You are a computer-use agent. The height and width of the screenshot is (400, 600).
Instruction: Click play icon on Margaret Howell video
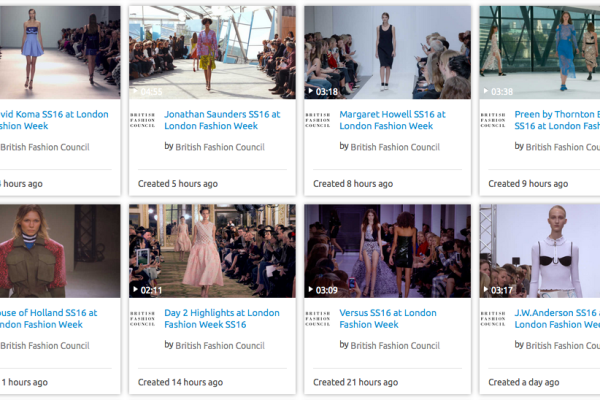(310, 91)
